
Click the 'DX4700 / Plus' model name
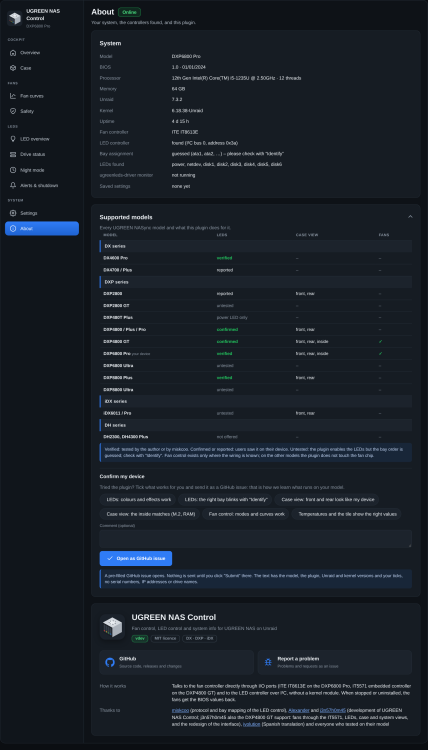tap(118, 270)
